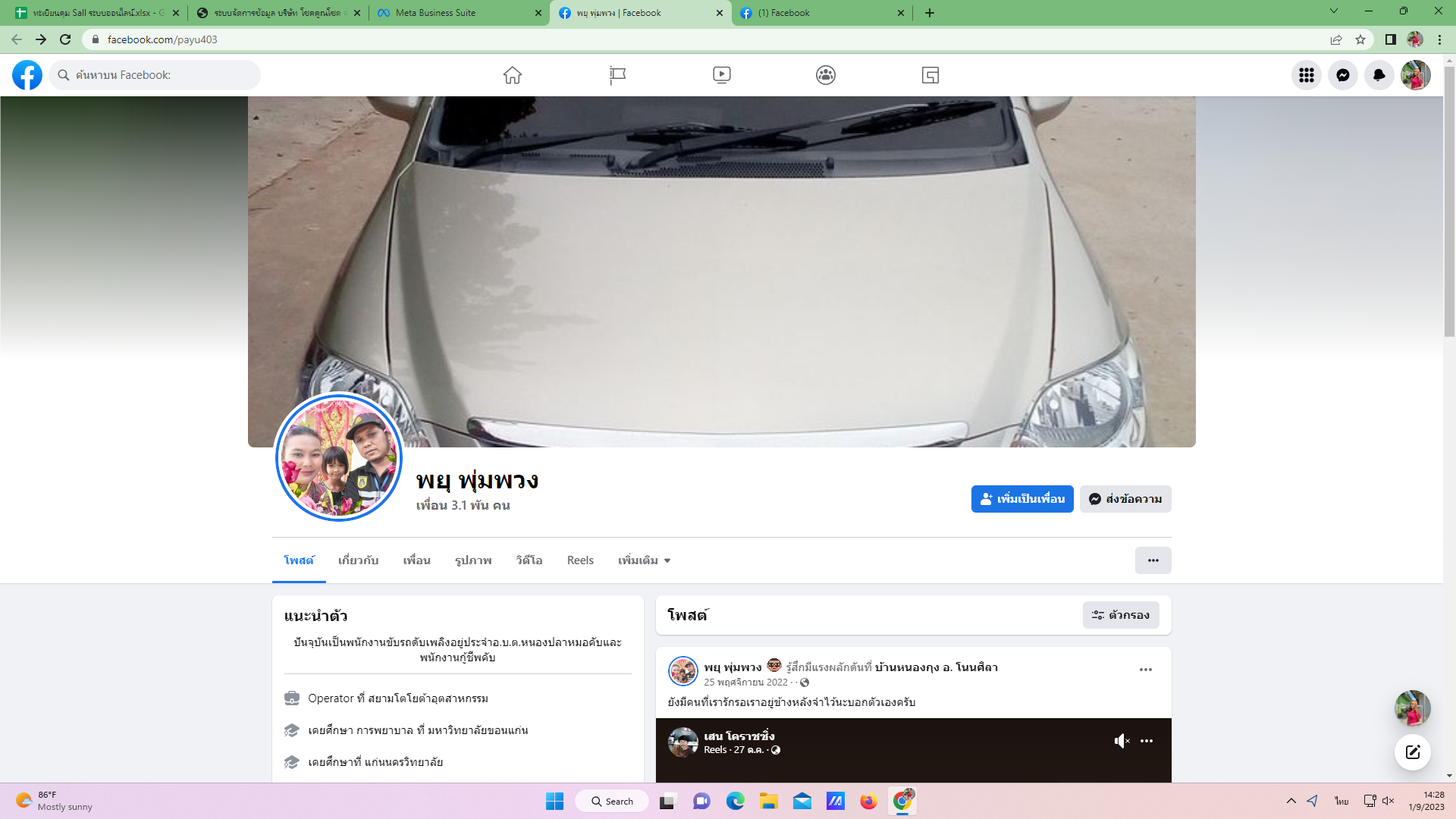1456x819 pixels.
Task: Go to Facebook Home icon
Action: pos(513,75)
